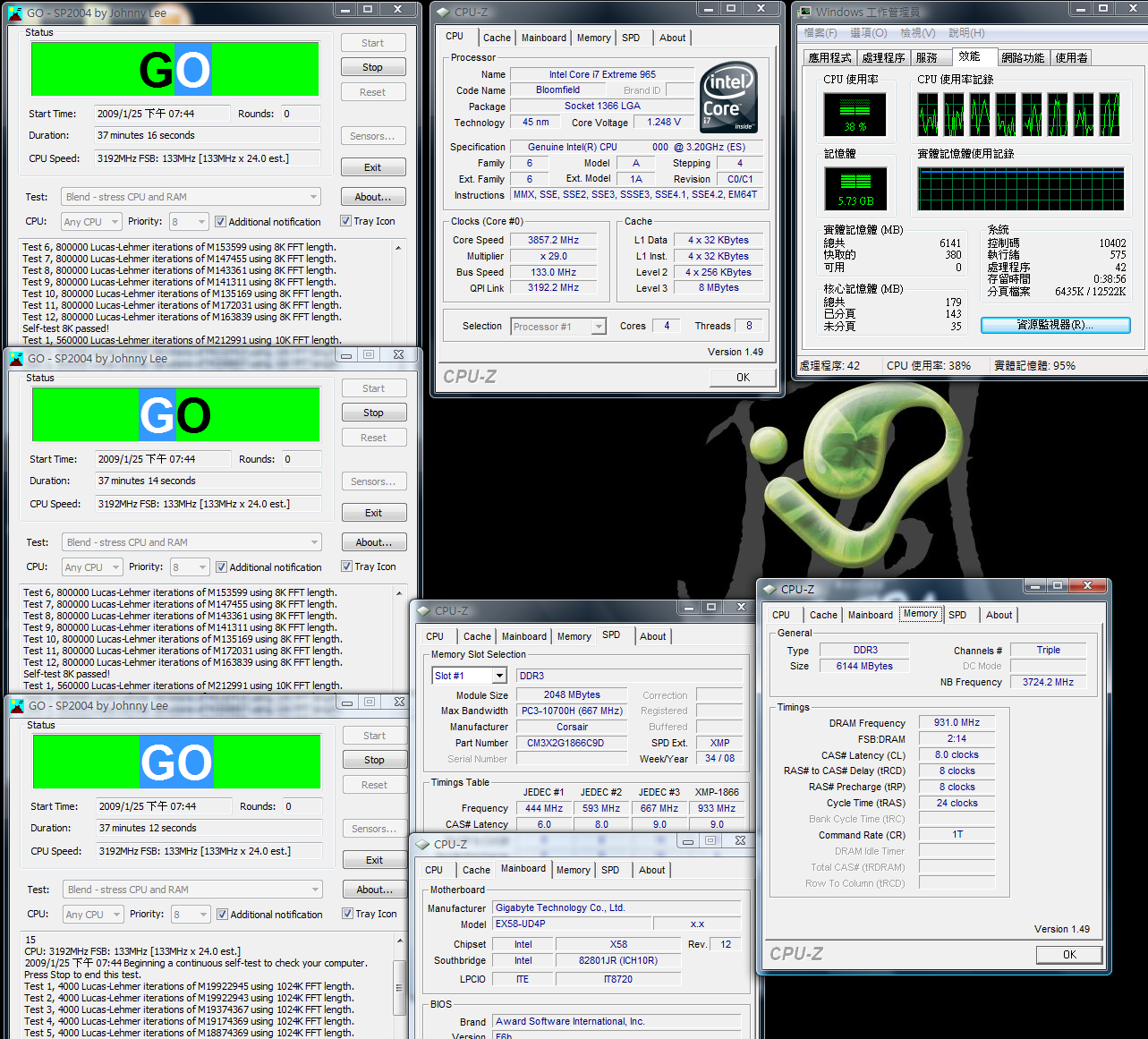Screen dimensions: 1148x1039
Task: Click the SP2004 title icon of the window showing 37 minutes 12 seconds
Action: coord(17,706)
